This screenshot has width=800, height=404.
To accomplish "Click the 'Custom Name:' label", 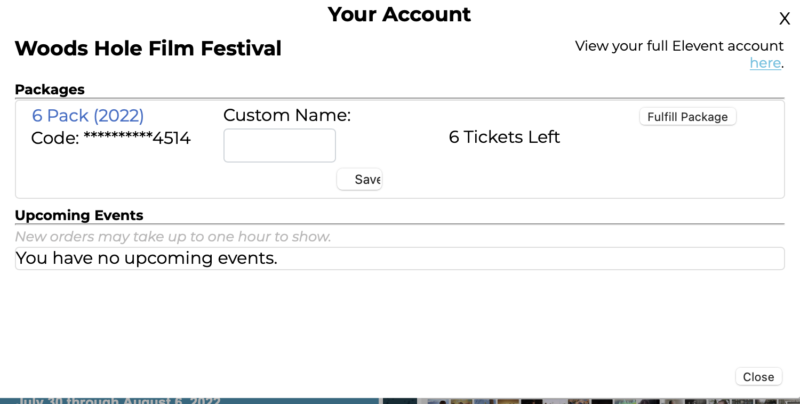I will (x=287, y=115).
